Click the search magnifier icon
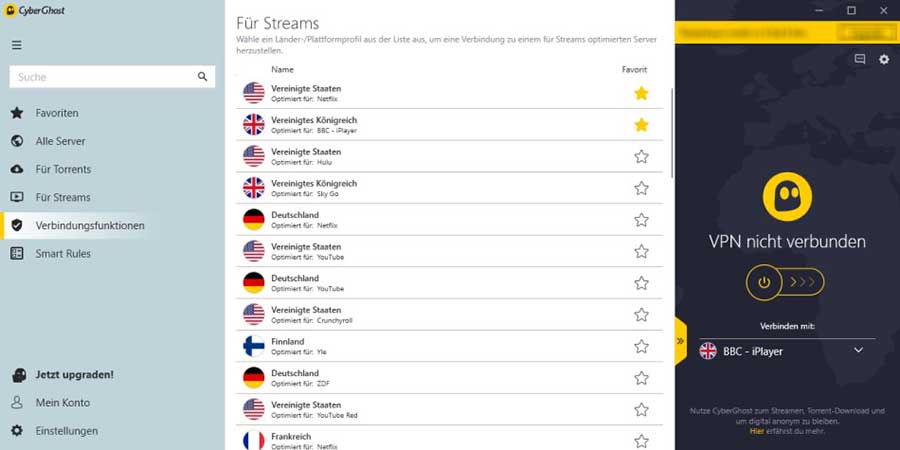This screenshot has height=450, width=900. point(202,77)
